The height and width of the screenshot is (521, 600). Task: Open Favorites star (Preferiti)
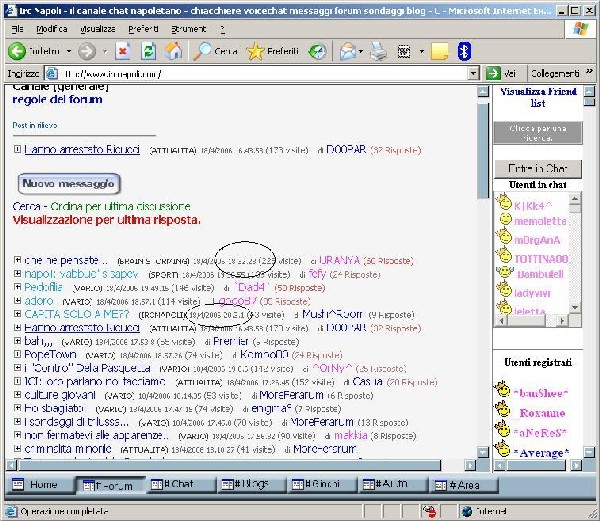pyautogui.click(x=256, y=51)
